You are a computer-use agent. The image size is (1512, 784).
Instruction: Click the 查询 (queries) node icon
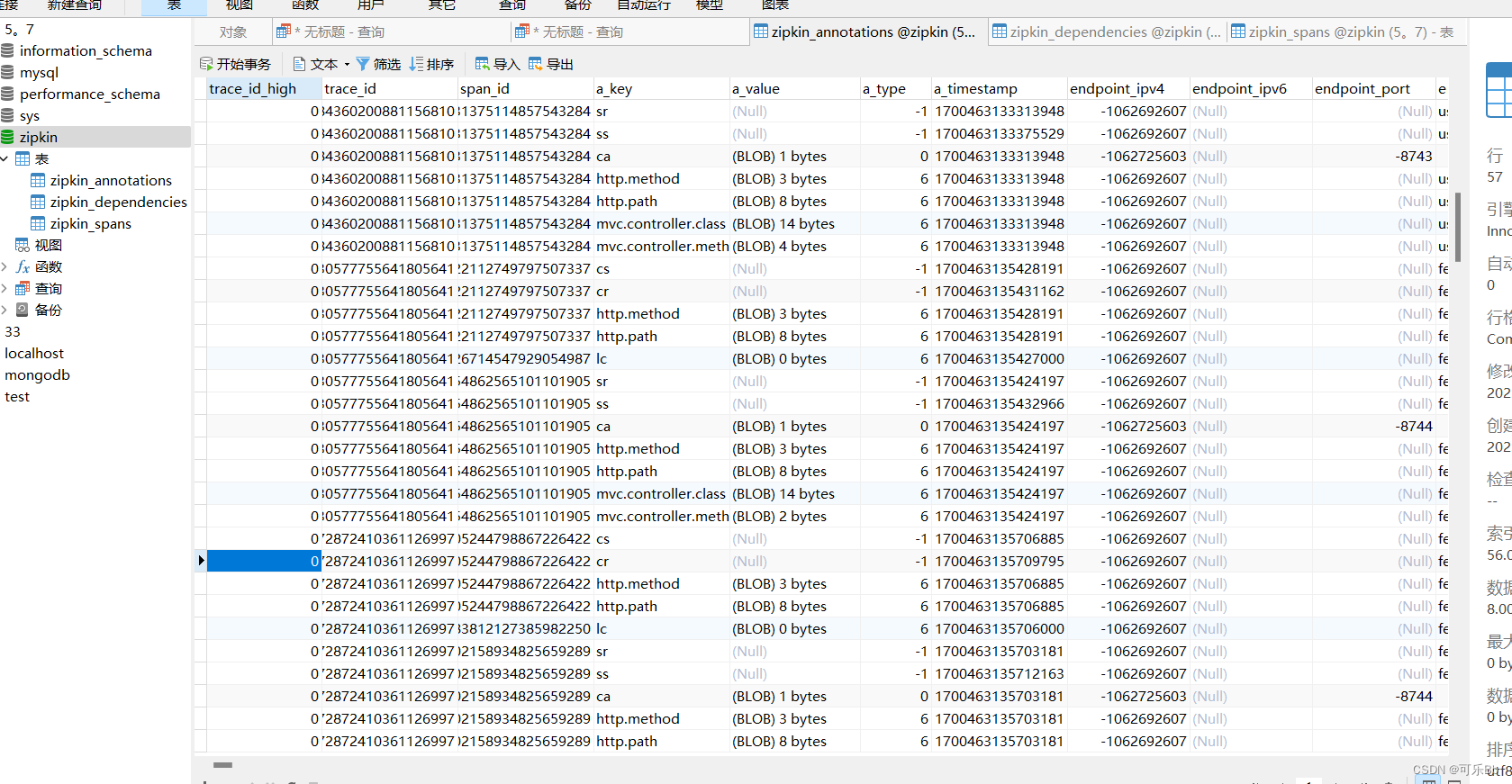click(x=23, y=289)
